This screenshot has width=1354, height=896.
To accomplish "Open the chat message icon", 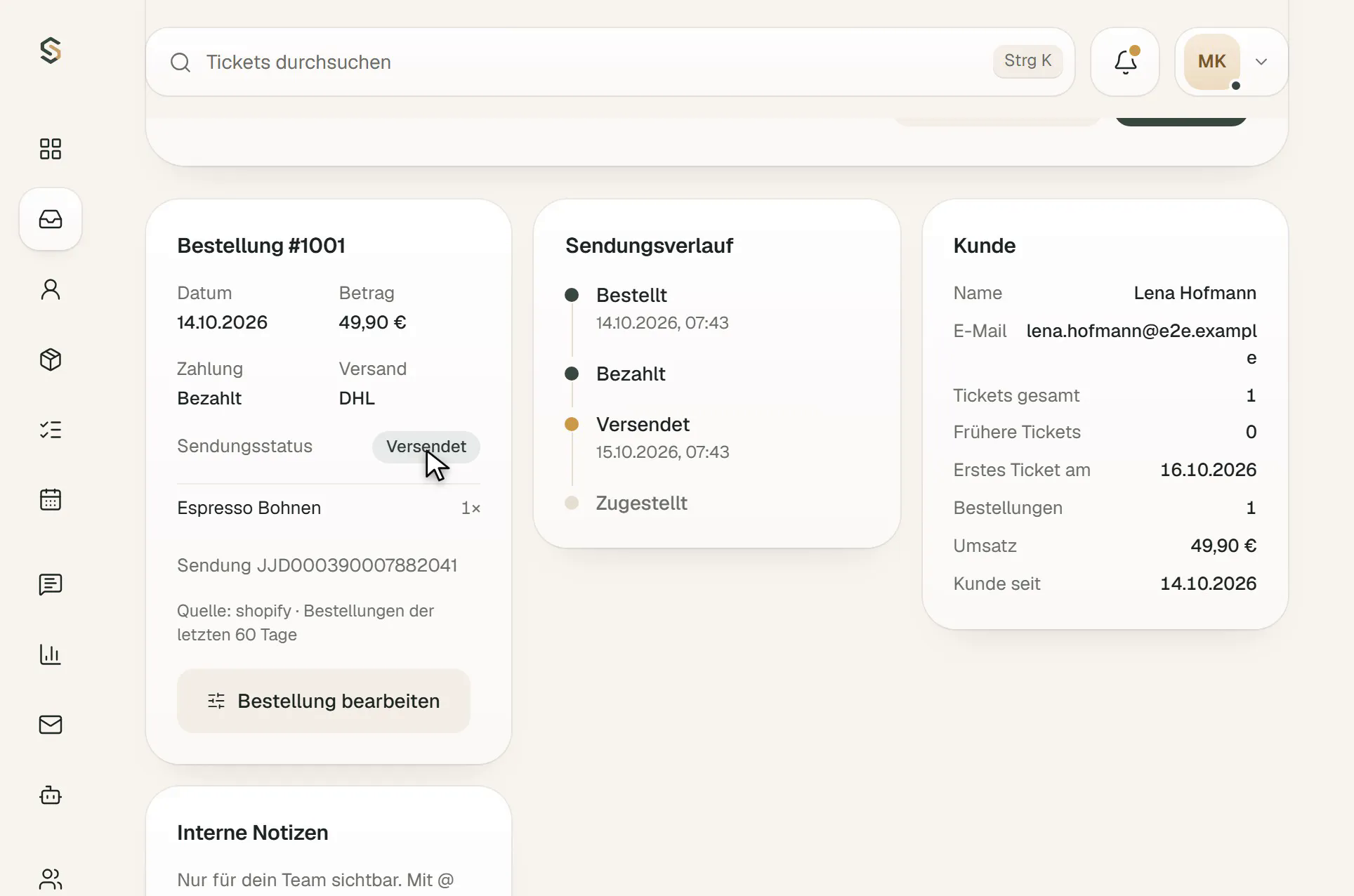I will point(51,584).
